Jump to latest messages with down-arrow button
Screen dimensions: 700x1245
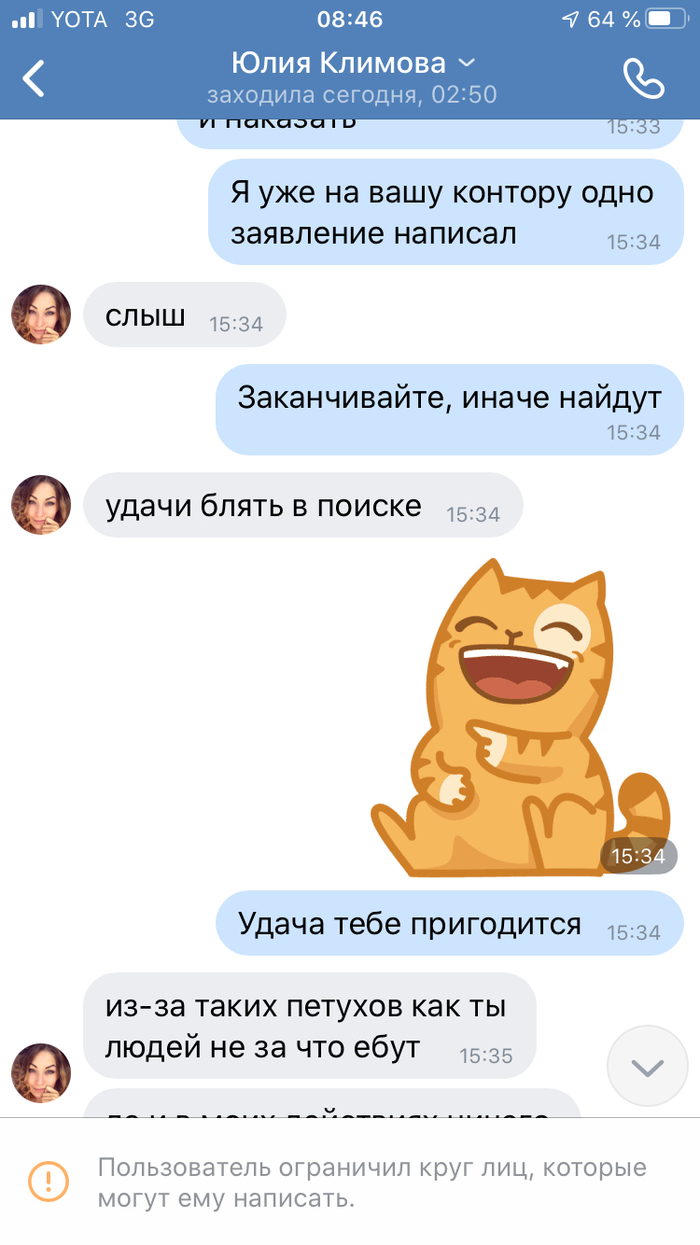coord(648,1067)
